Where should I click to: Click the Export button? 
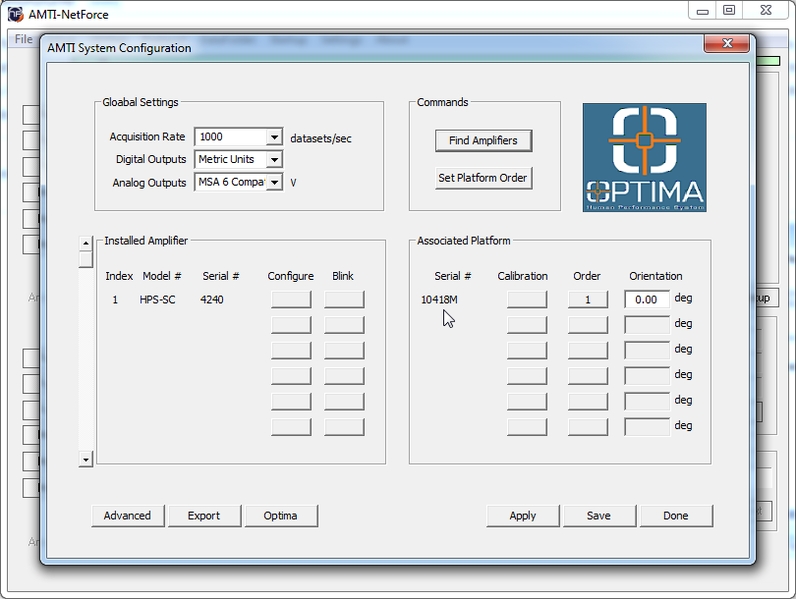point(203,516)
